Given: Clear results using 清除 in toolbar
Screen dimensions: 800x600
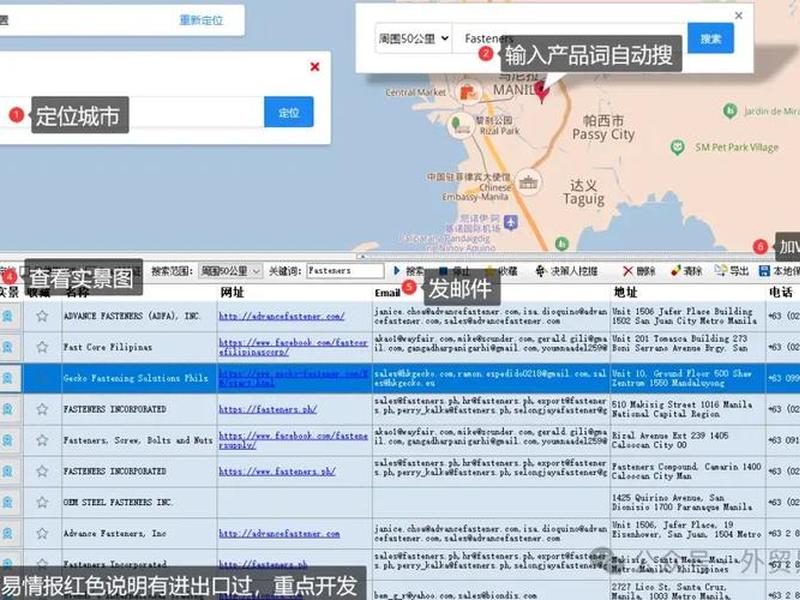Looking at the screenshot, I should point(686,271).
